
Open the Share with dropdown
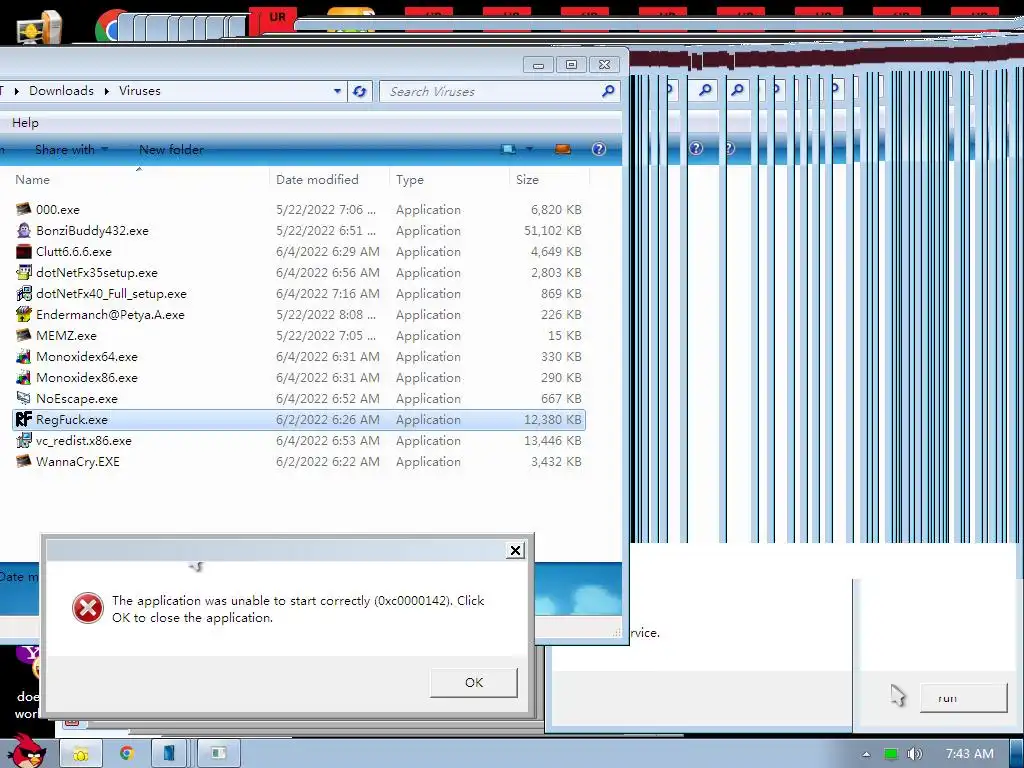coord(71,150)
